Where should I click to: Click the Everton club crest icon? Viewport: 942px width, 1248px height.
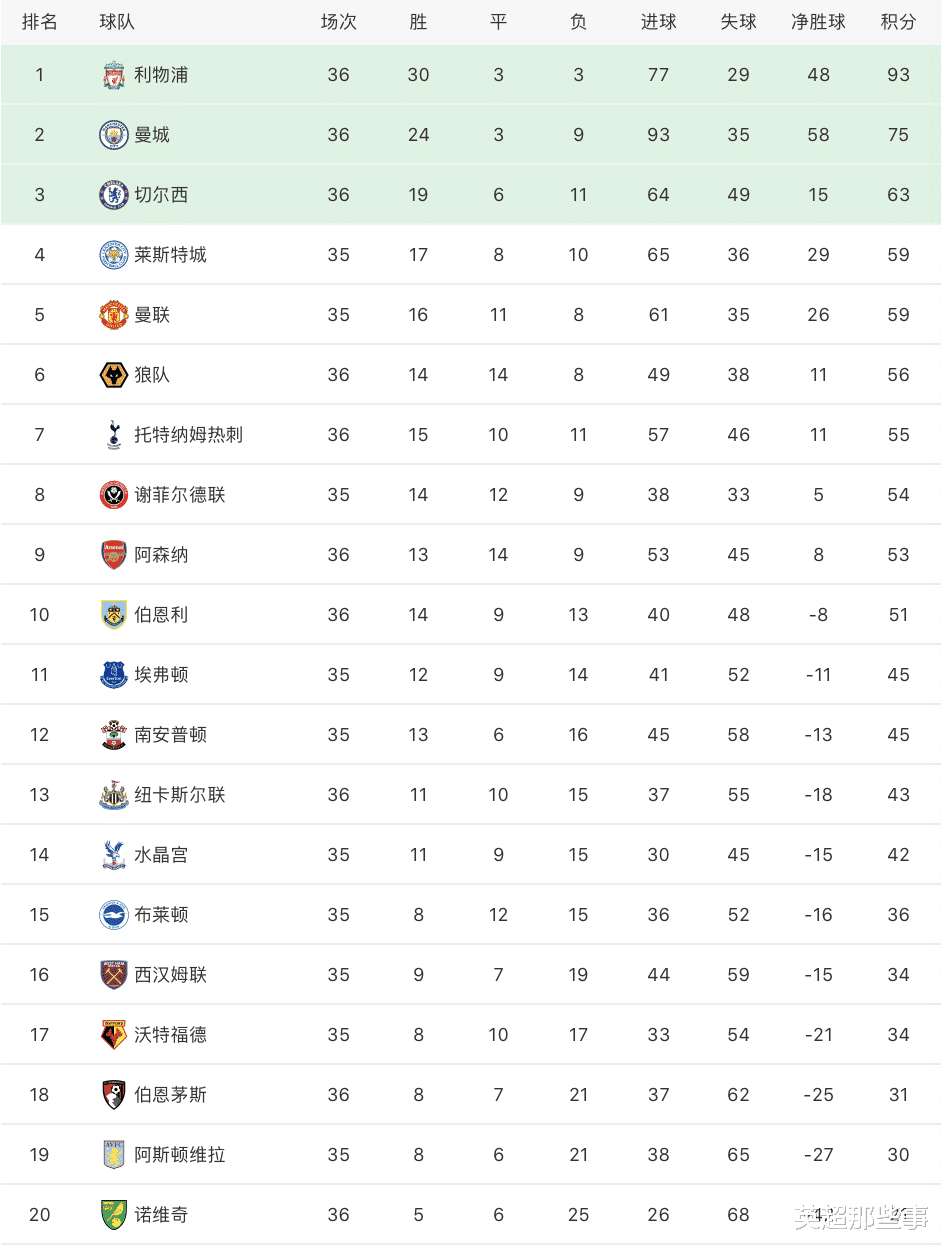tap(114, 675)
